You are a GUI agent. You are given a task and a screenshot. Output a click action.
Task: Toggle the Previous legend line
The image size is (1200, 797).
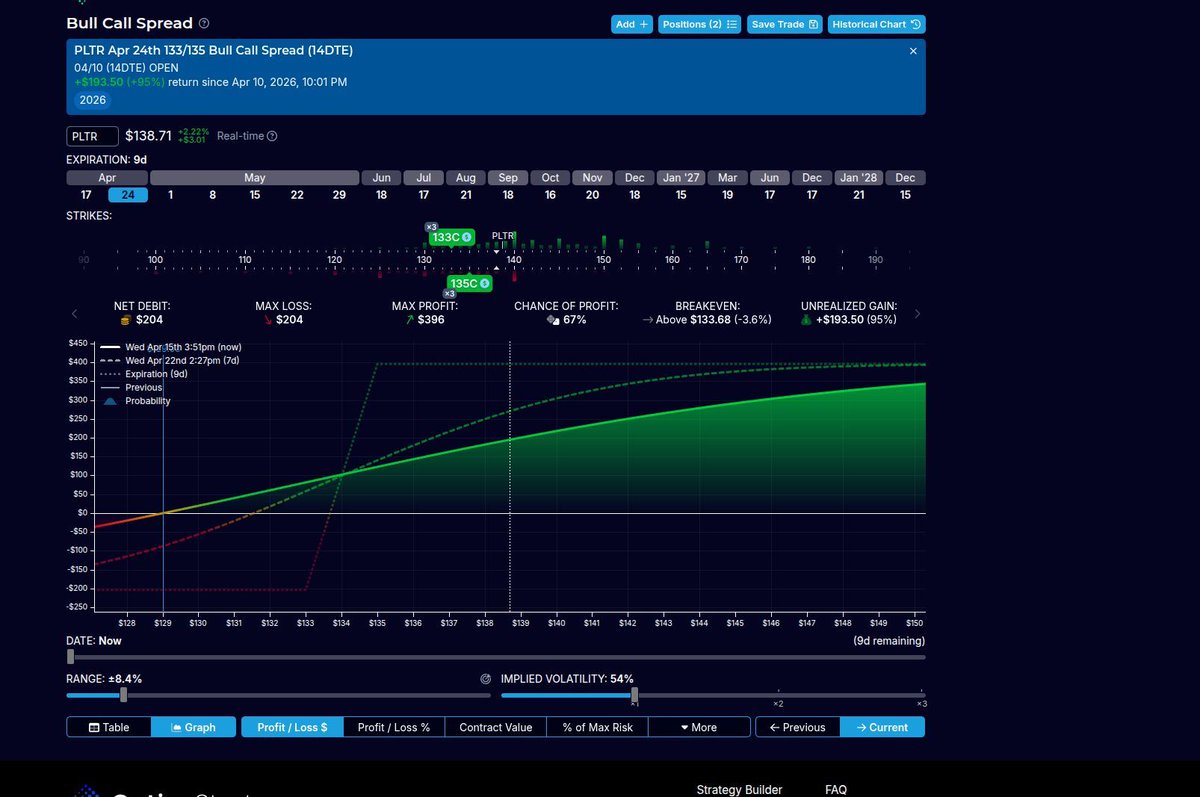[x=131, y=387]
